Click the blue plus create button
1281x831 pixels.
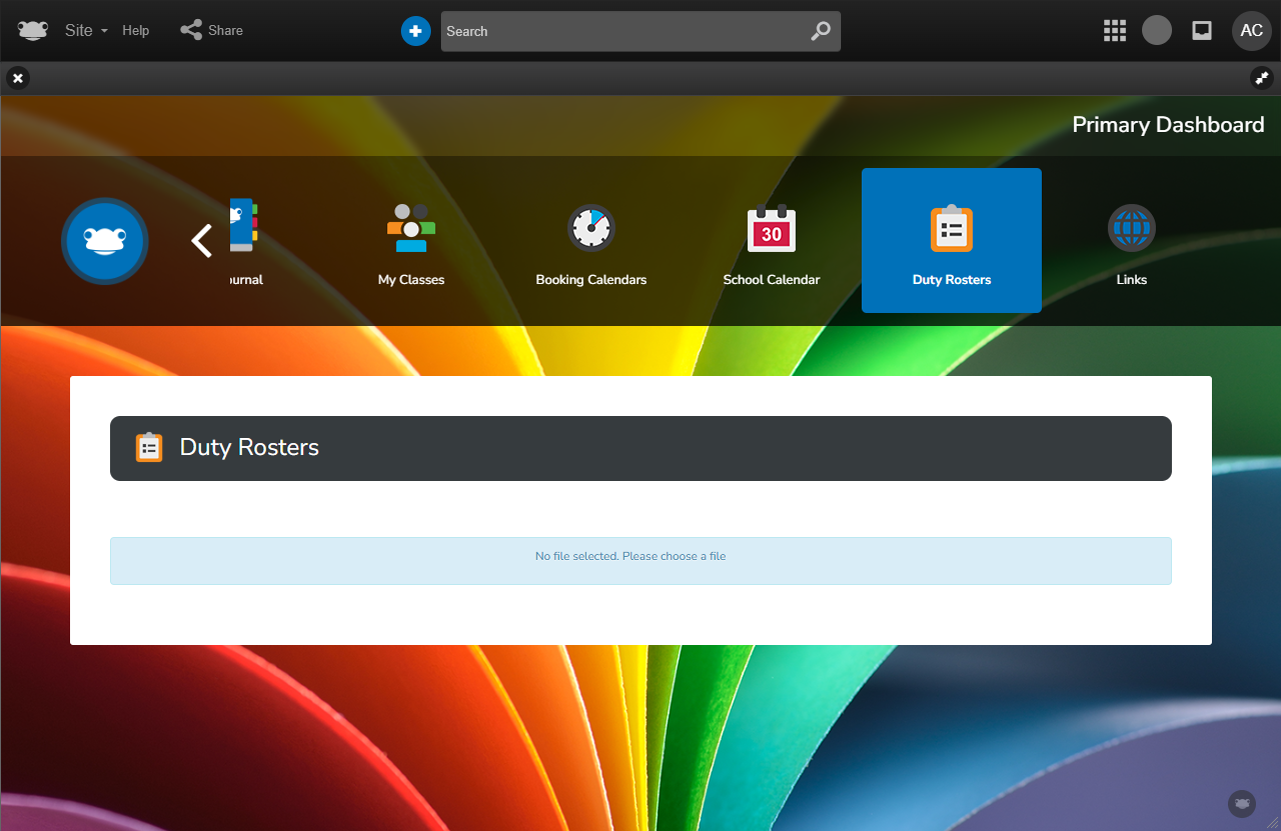point(415,31)
